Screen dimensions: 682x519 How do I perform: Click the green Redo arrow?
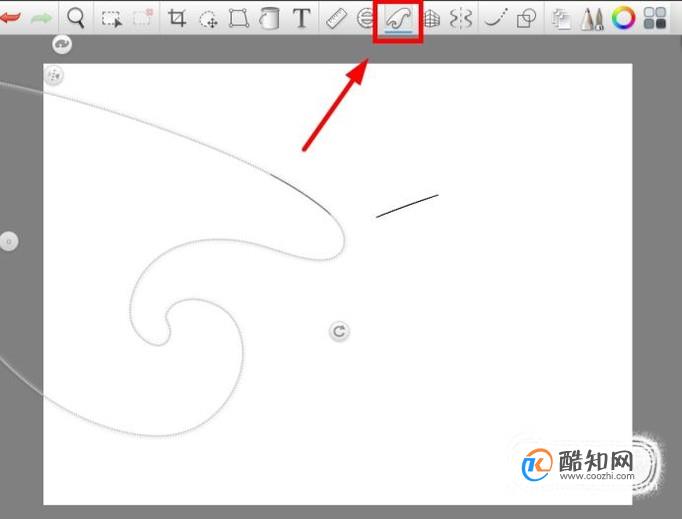click(41, 18)
